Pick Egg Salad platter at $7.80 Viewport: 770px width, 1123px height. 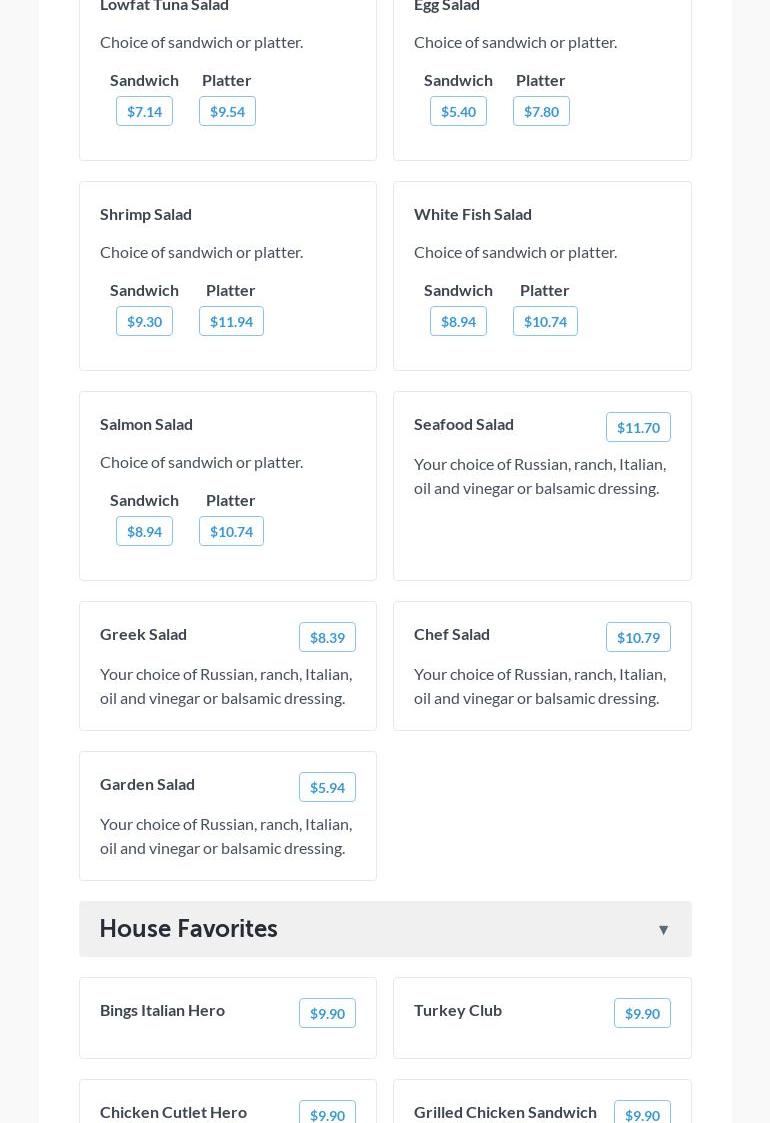[x=541, y=111]
